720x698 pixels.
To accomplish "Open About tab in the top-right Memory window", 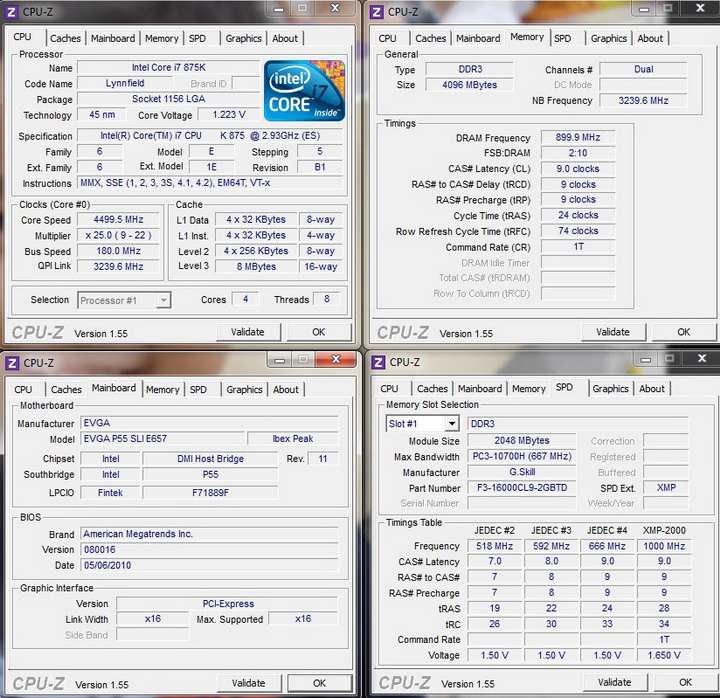I will (650, 39).
